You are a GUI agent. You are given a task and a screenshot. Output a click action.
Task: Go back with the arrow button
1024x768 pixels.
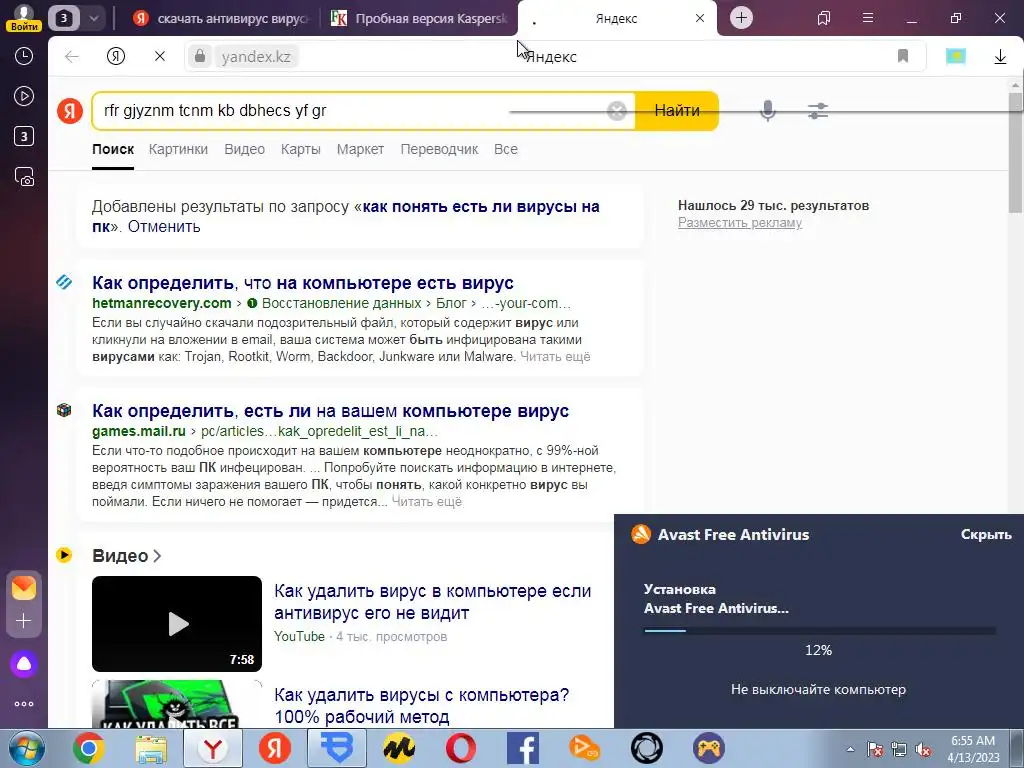coord(72,57)
